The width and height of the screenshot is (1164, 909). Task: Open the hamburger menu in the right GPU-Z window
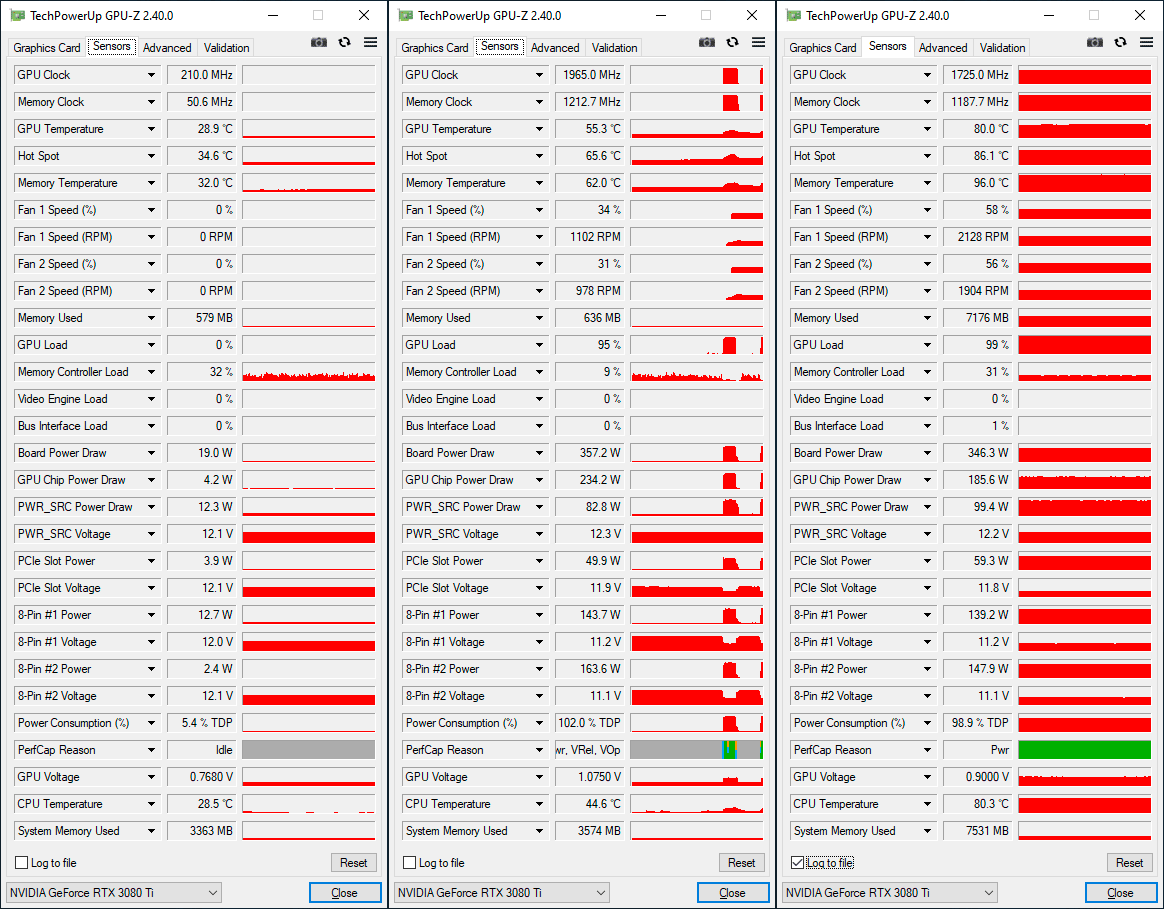point(1146,42)
